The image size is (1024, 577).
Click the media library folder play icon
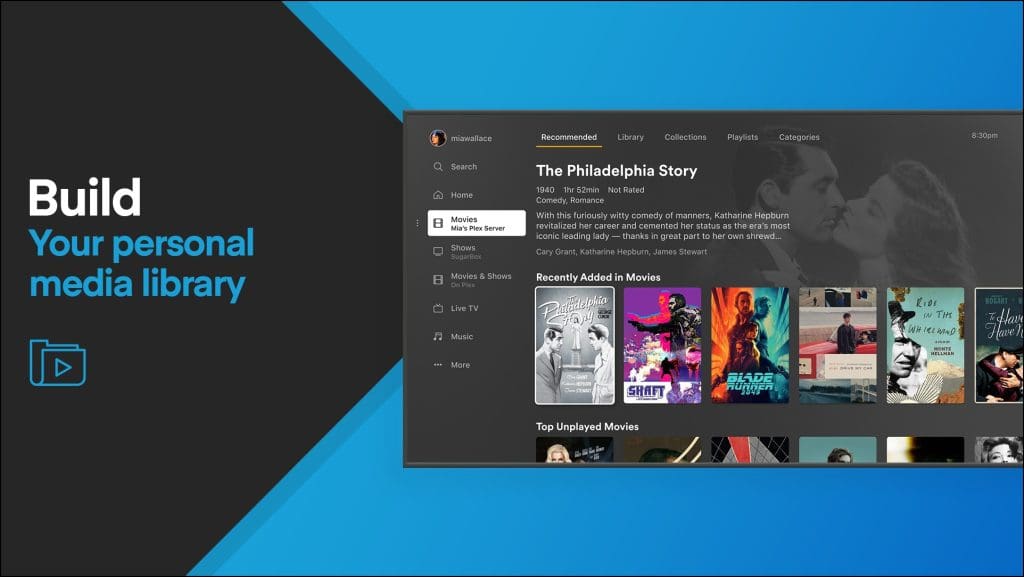pyautogui.click(x=57, y=362)
